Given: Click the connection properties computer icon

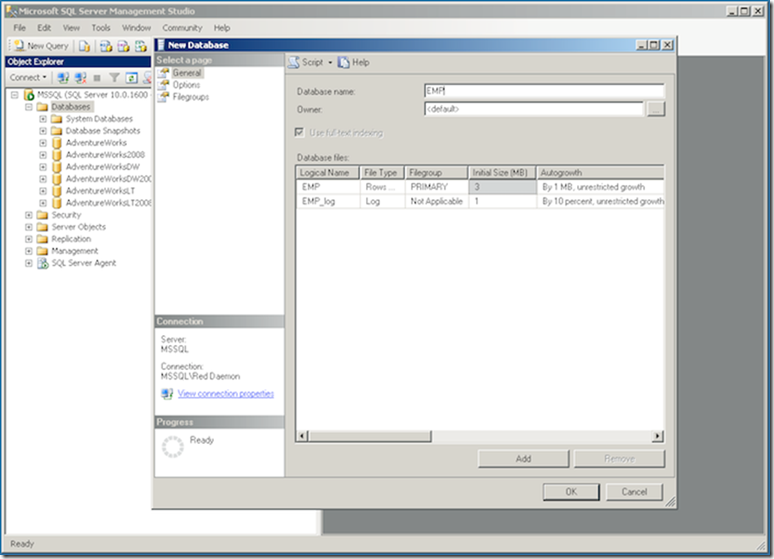Looking at the screenshot, I should (167, 394).
